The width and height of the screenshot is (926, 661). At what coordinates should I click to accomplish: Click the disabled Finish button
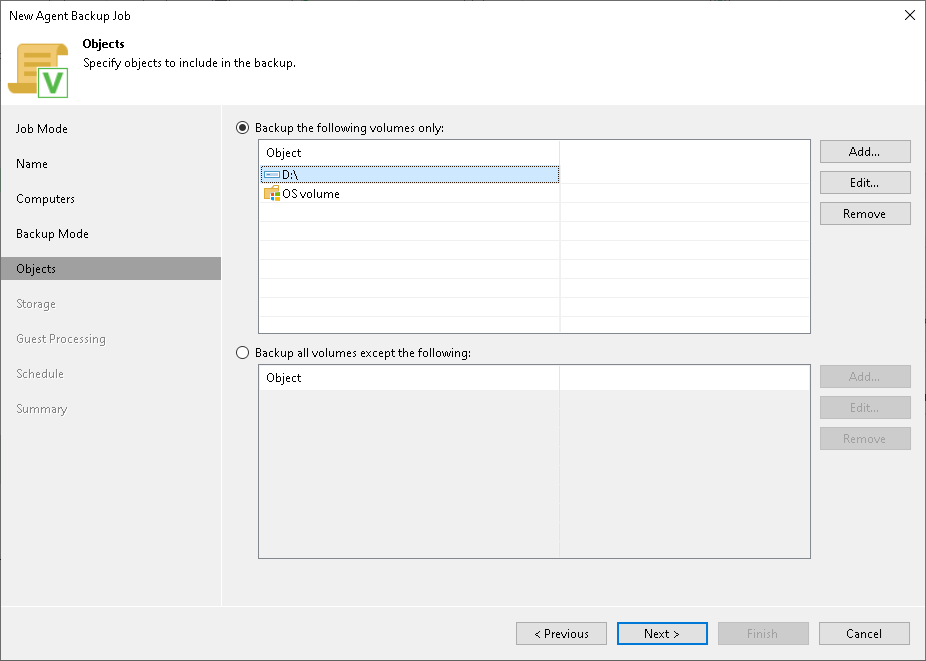[x=763, y=633]
